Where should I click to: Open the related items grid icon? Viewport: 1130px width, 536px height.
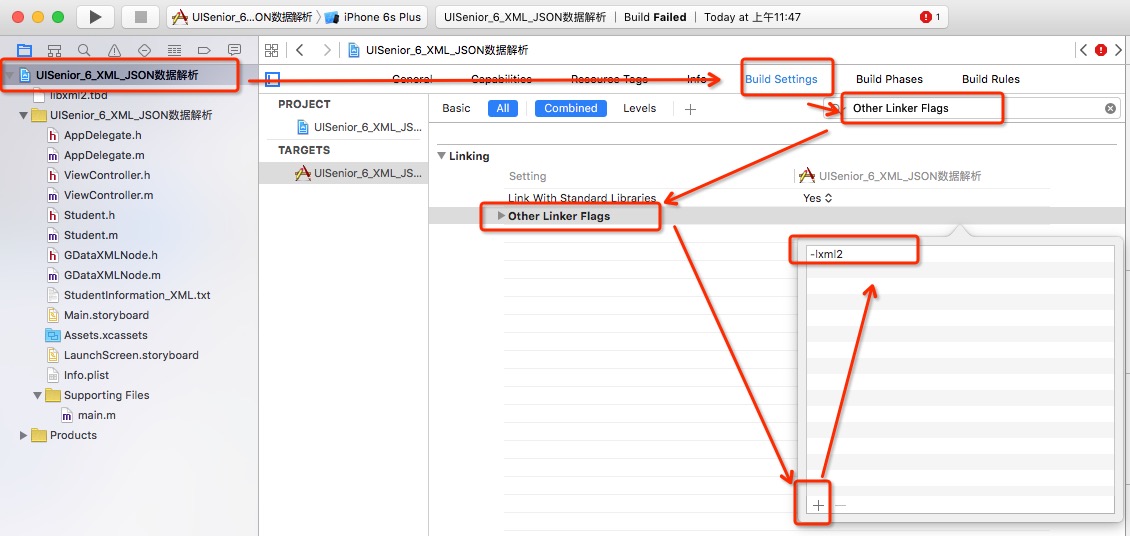(x=272, y=50)
